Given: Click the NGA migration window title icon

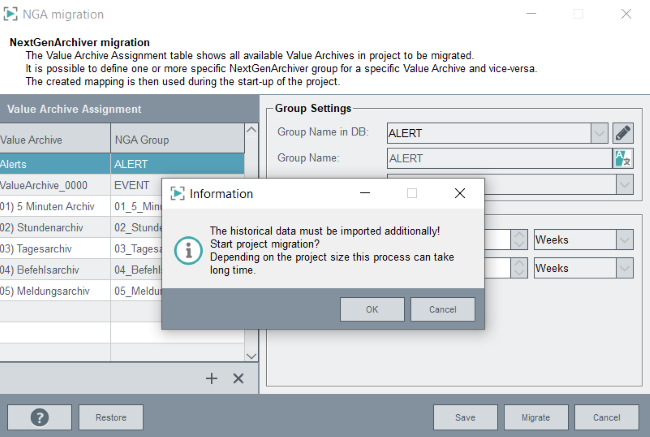Looking at the screenshot, I should point(10,14).
